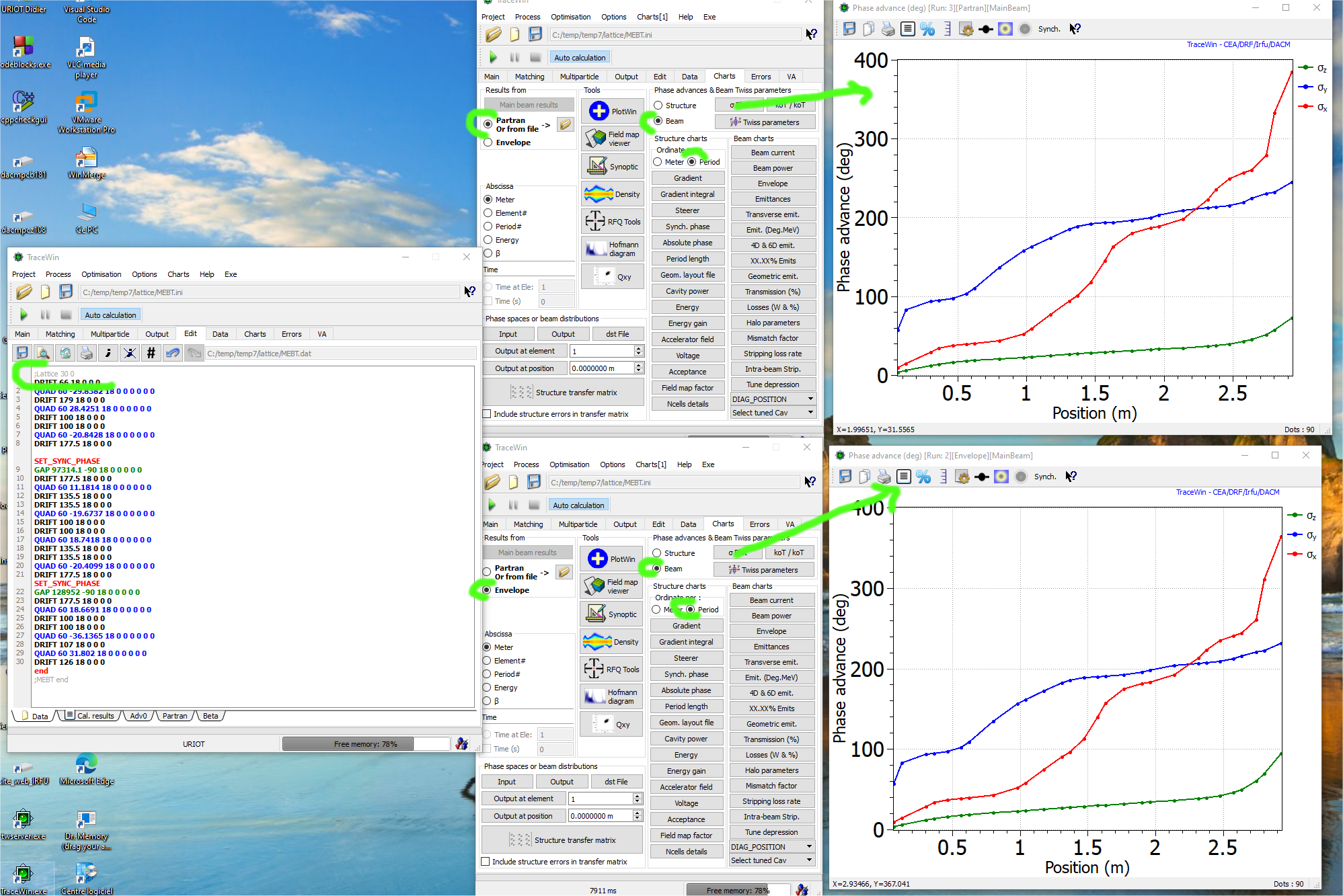The width and height of the screenshot is (1343, 896).
Task: Click Emittances button in lower TraceWin window
Action: [x=771, y=647]
